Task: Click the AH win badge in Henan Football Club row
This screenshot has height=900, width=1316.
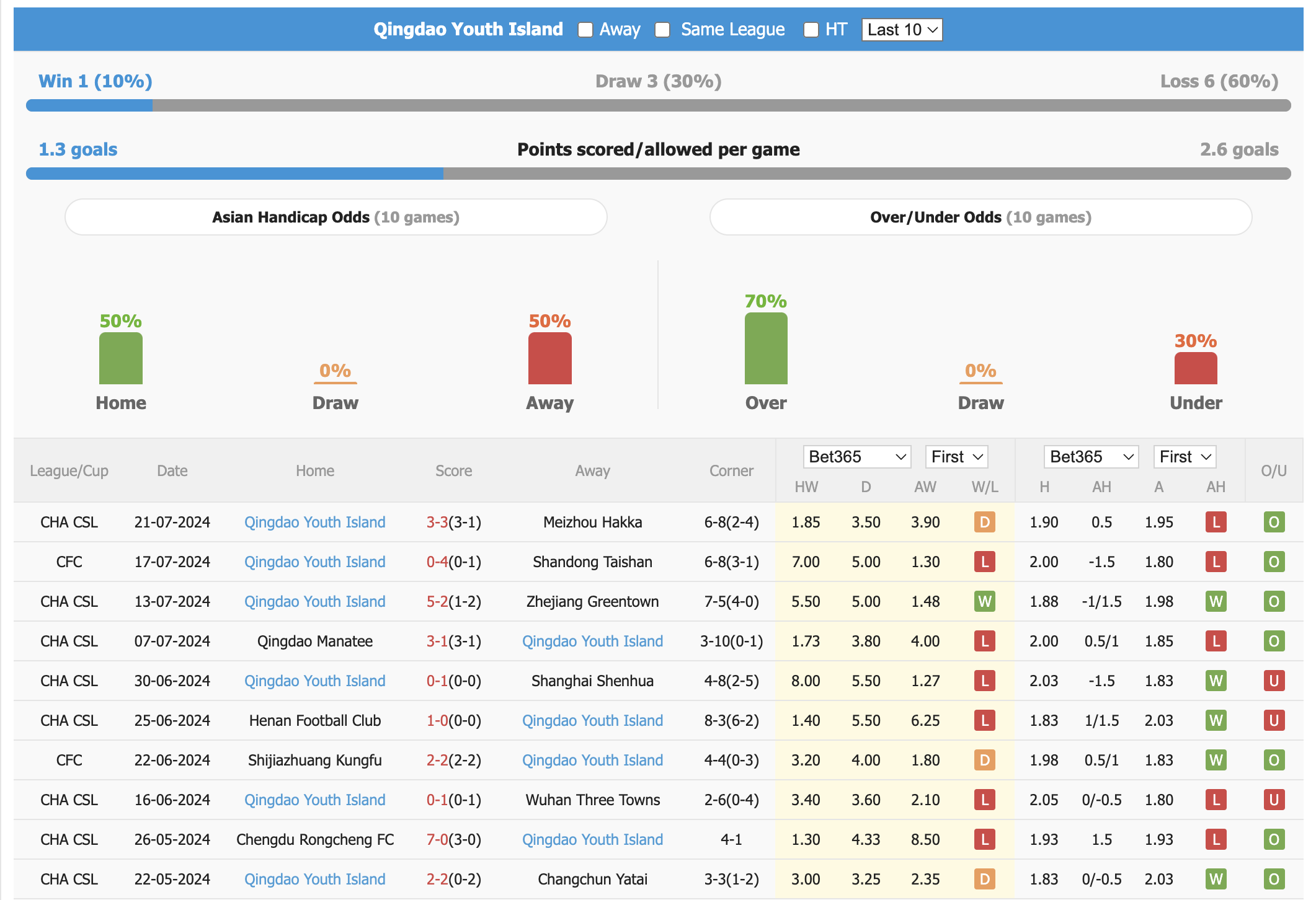Action: pyautogui.click(x=1216, y=721)
